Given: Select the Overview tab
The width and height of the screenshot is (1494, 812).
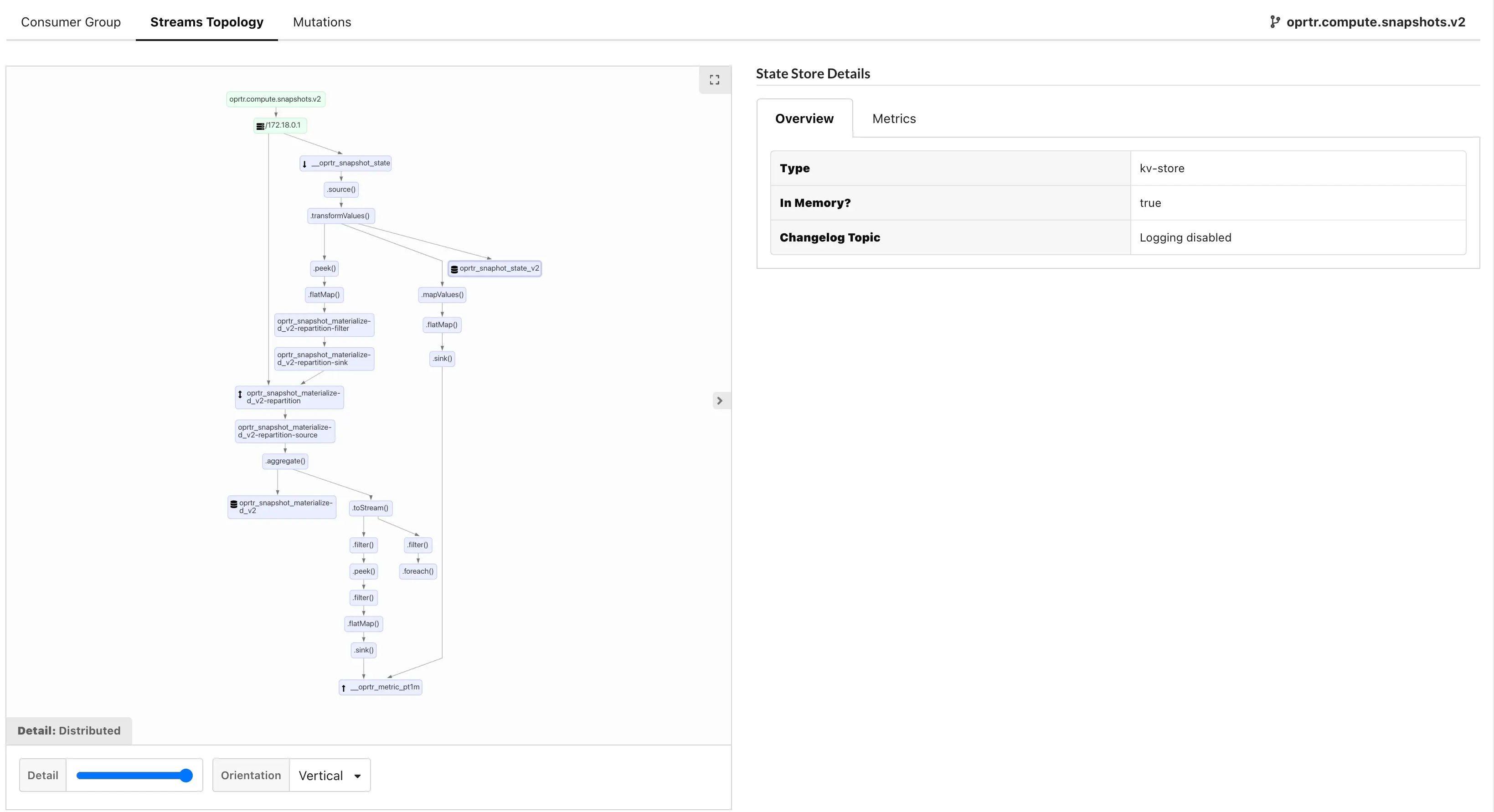Looking at the screenshot, I should tap(804, 119).
